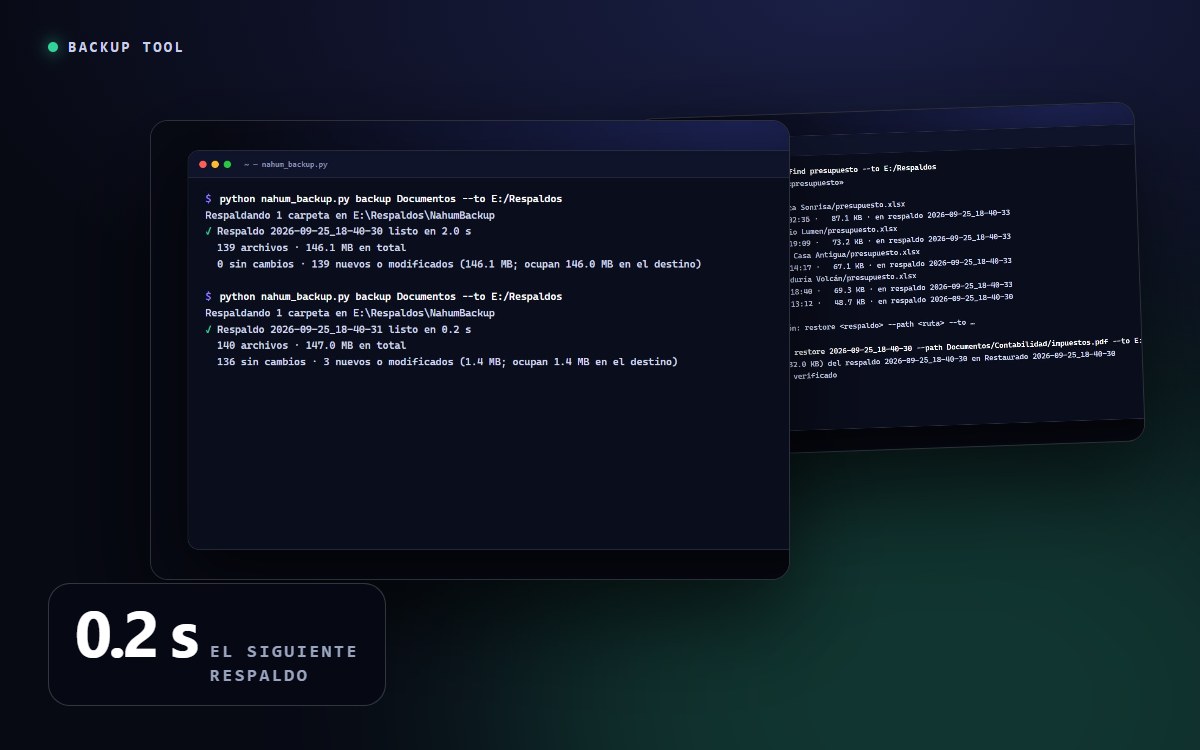The width and height of the screenshot is (1200, 750).
Task: Click the 'Casa Antigua/presupuesto.xlsx' result in the rear window
Action: (856, 253)
